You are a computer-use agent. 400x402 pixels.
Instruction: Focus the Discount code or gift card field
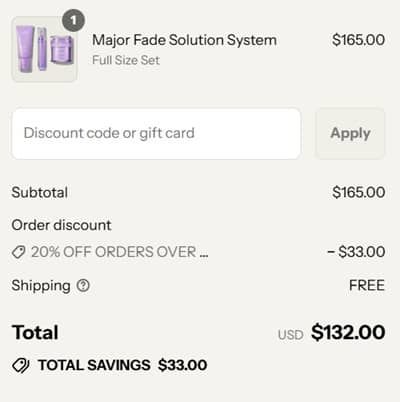pos(156,133)
